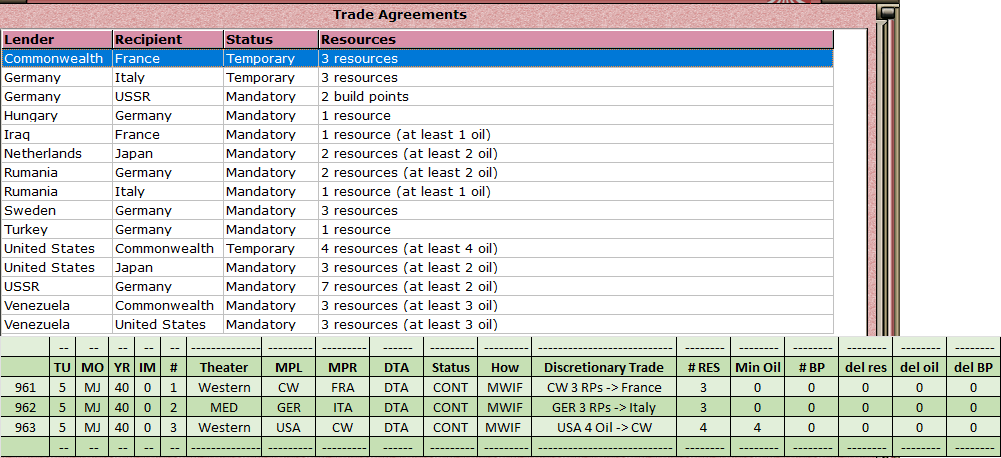
Task: Select the United States to Commonwealth row
Action: [418, 248]
